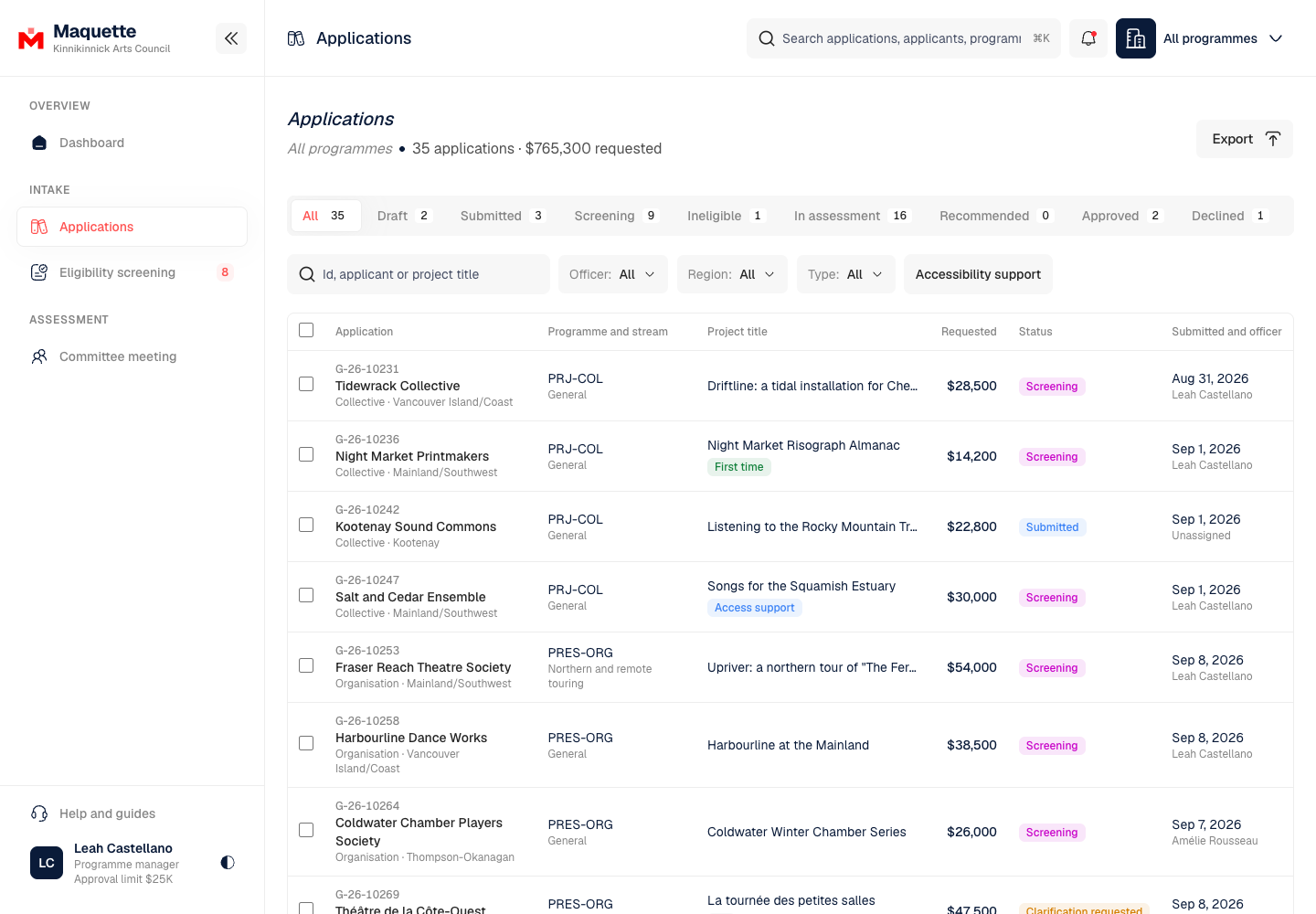Open the Harbourline Dance Works application
1316x914 pixels.
(411, 738)
